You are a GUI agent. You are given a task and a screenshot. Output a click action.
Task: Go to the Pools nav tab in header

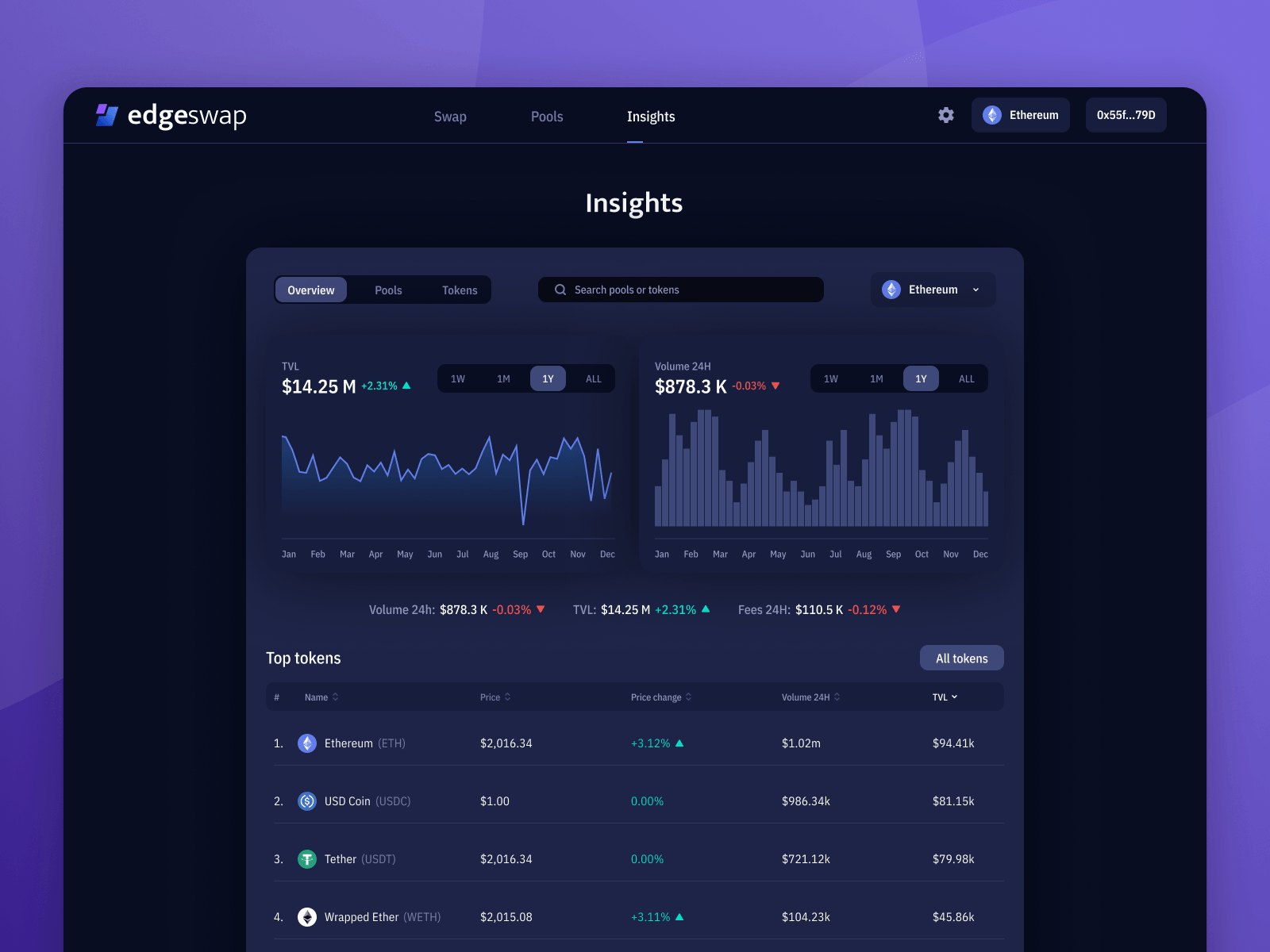pos(547,117)
